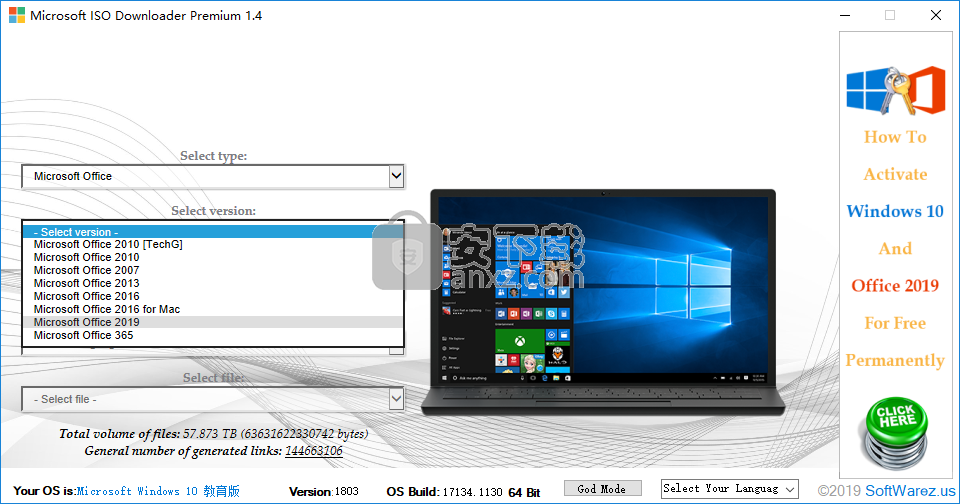Click the green CLICK HERE button
This screenshot has height=504, width=960.
point(896,432)
